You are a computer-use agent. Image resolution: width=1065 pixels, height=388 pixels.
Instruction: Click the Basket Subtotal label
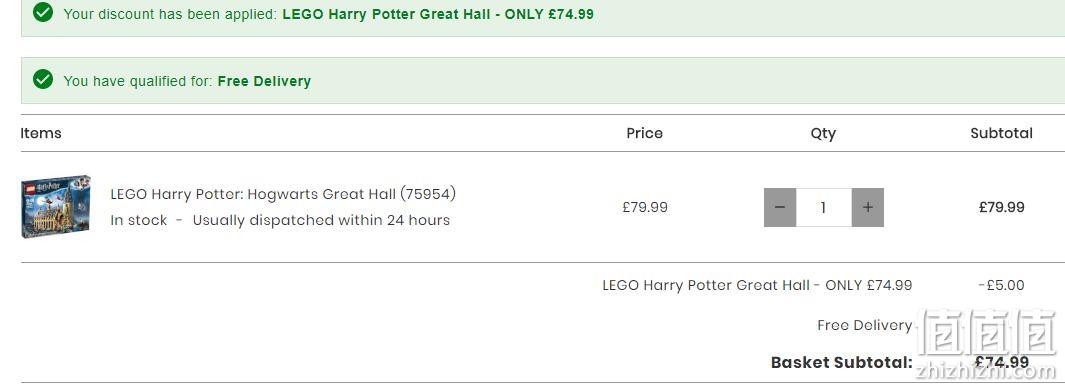click(842, 362)
